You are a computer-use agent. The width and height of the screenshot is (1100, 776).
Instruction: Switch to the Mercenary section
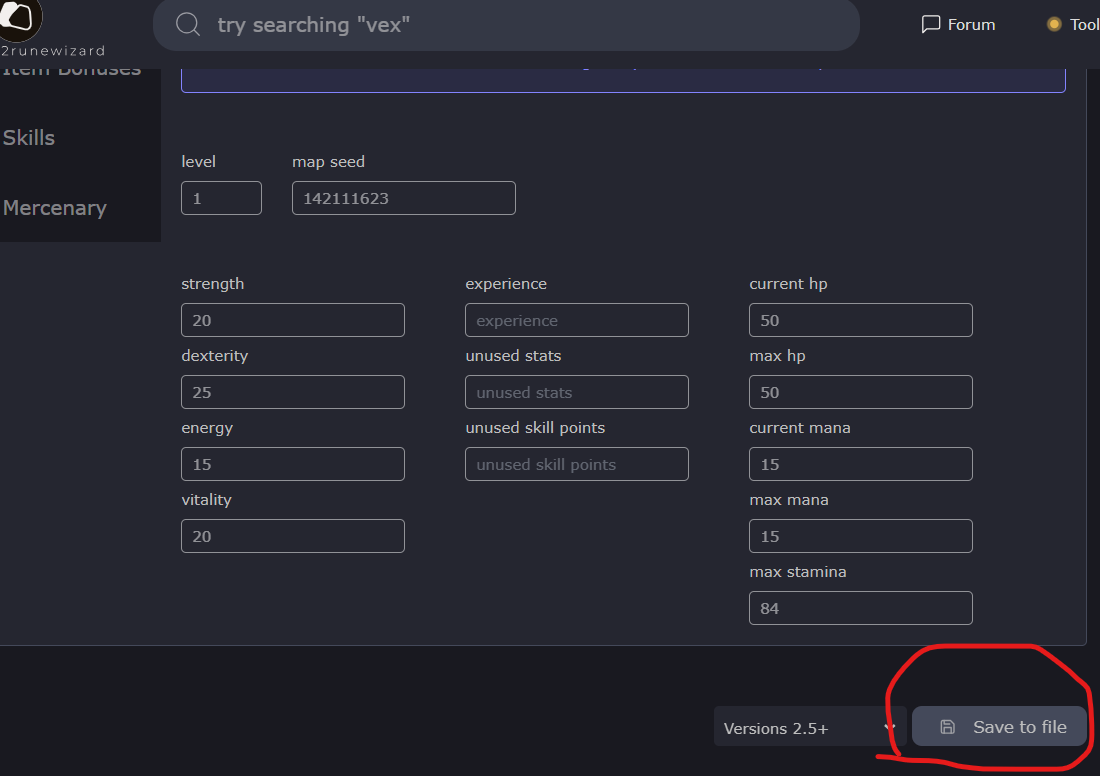pos(55,208)
